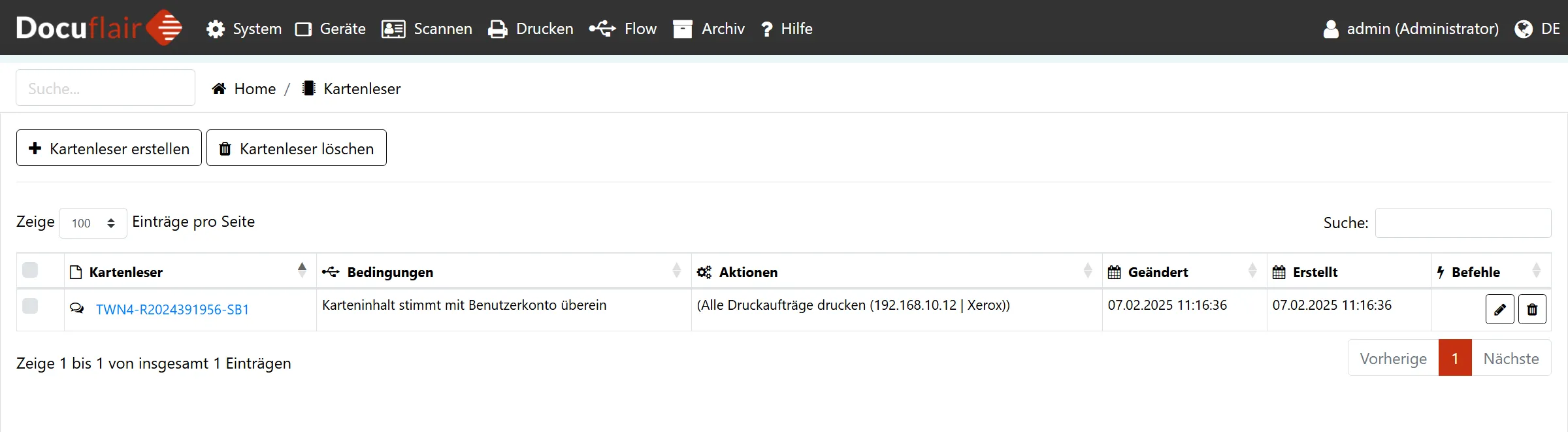Screen dimensions: 1568x432
Task: Toggle the select-all checkbox in table header
Action: coord(30,270)
